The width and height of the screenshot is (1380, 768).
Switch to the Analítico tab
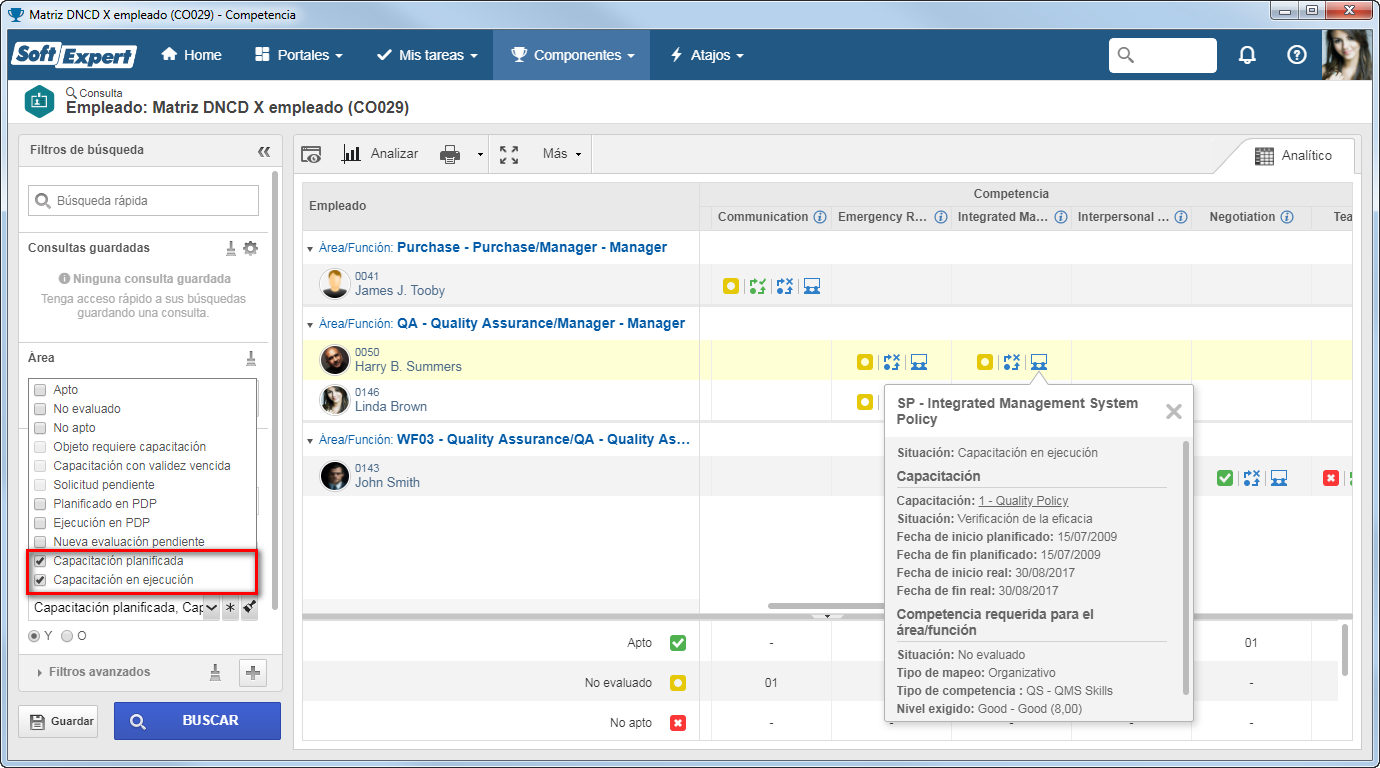[1293, 156]
